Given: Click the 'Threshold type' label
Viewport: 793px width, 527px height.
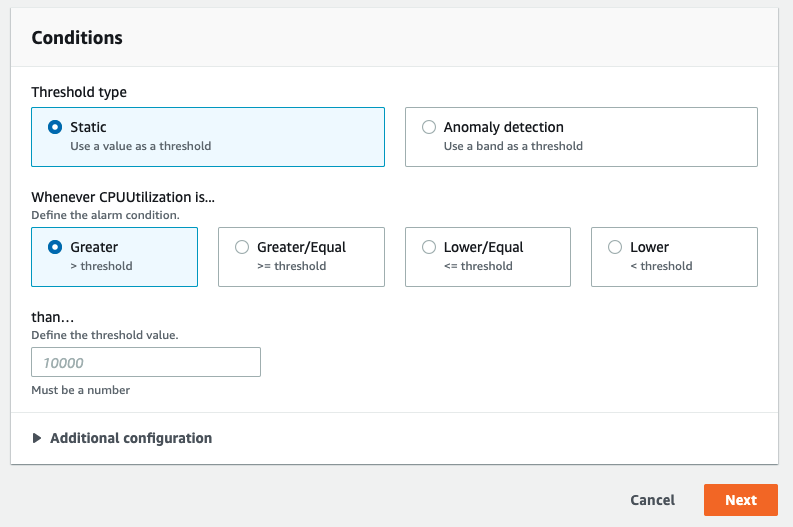Looking at the screenshot, I should pos(79,92).
